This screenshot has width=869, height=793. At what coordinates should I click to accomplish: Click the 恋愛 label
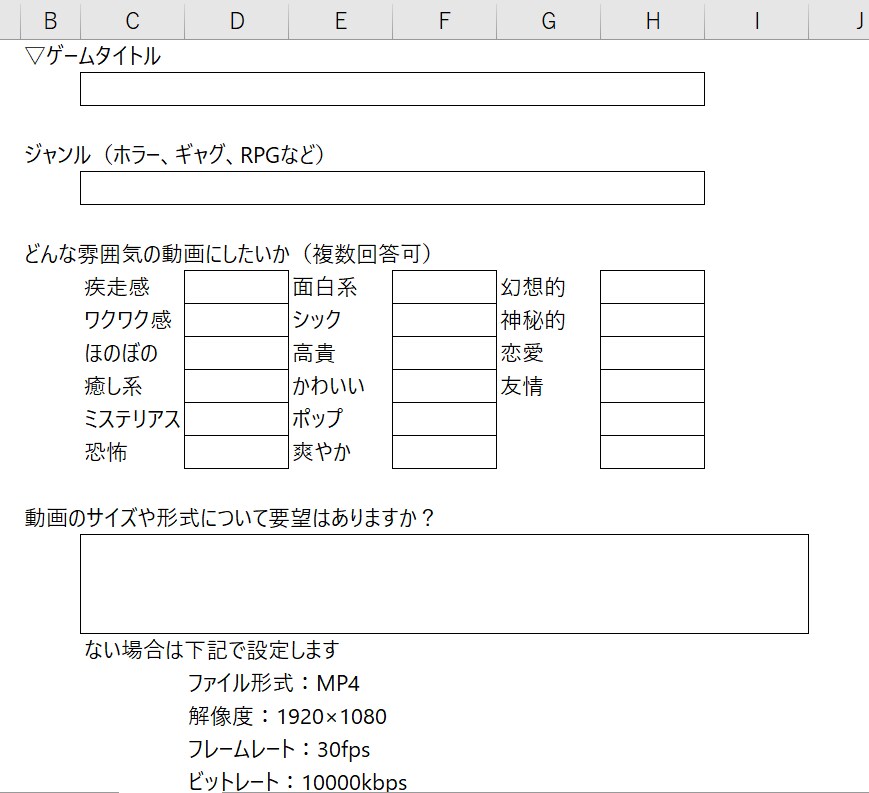522,353
